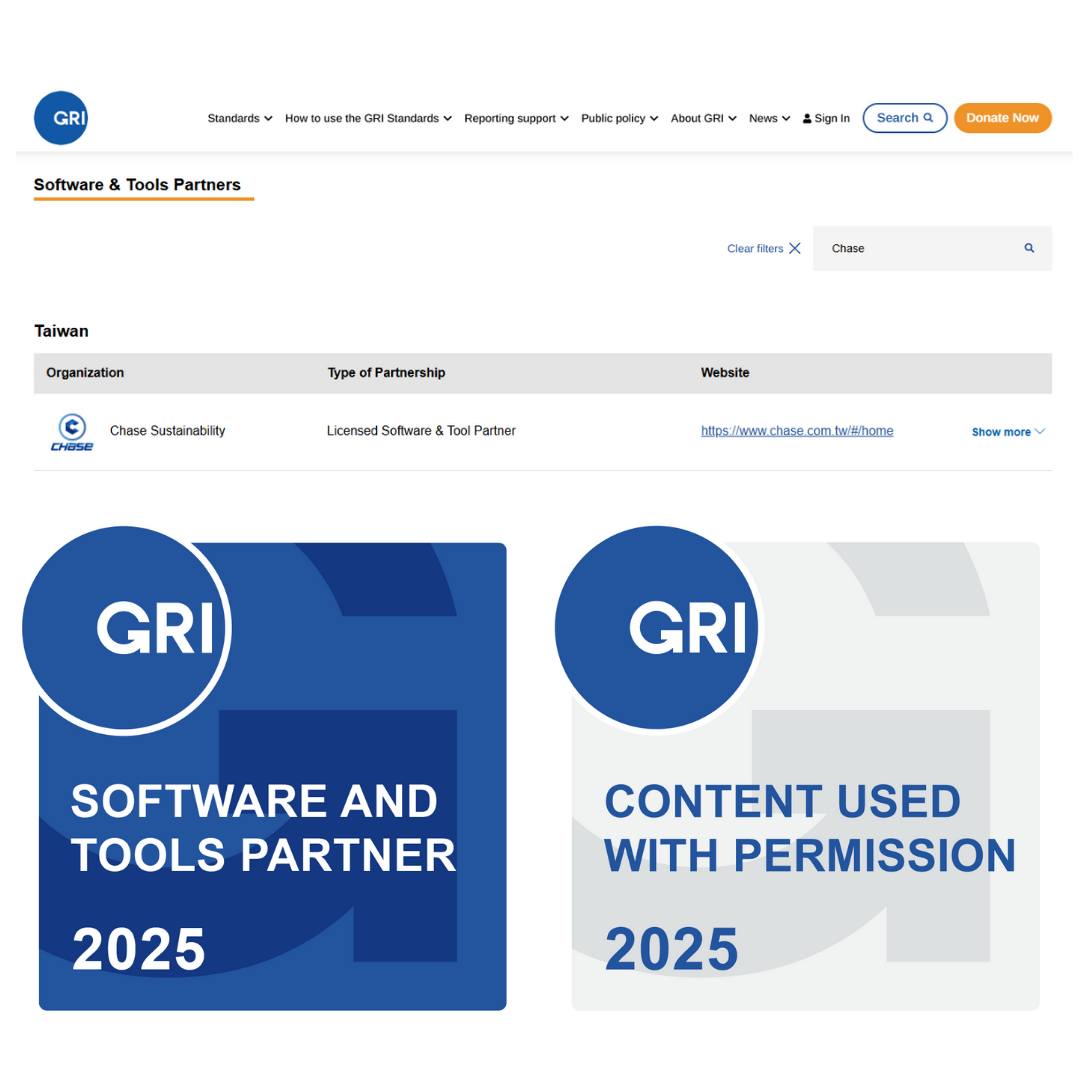Click the Donate Now button
This screenshot has width=1080, height=1080.
click(1002, 118)
